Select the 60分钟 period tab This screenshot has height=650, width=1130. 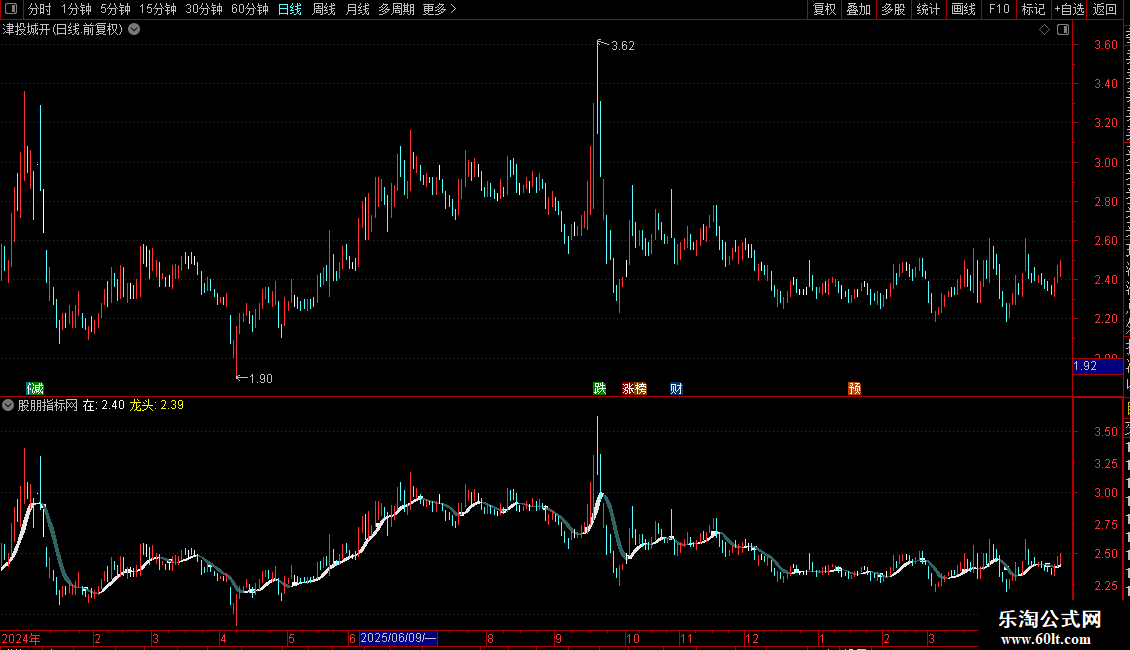click(250, 9)
